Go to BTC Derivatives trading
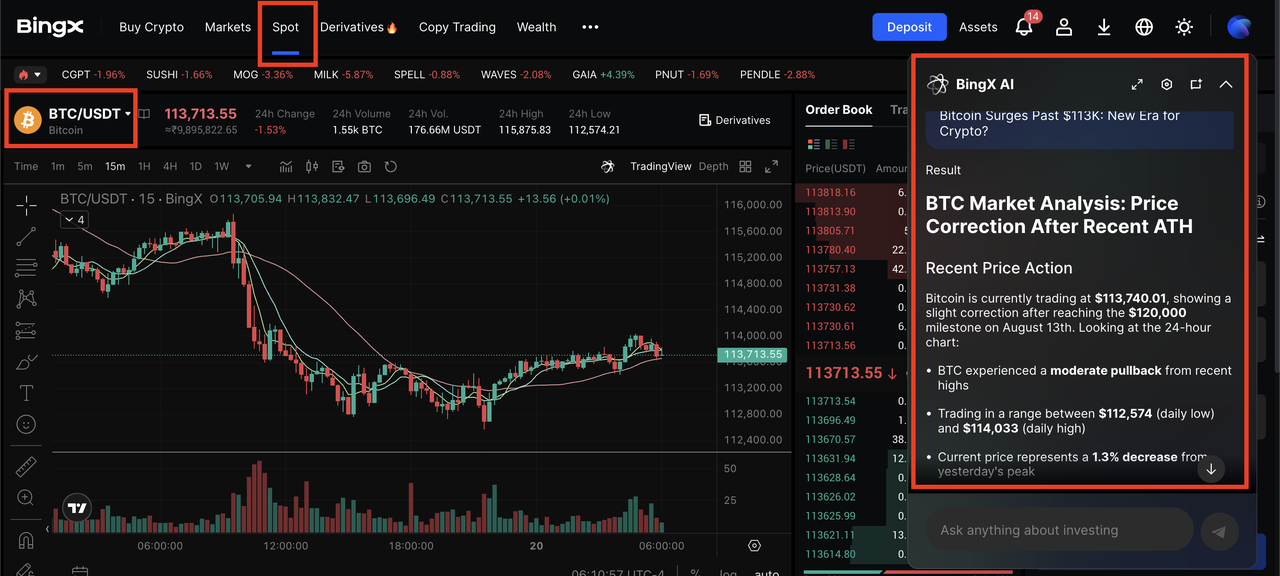Image resolution: width=1280 pixels, height=576 pixels. click(734, 120)
